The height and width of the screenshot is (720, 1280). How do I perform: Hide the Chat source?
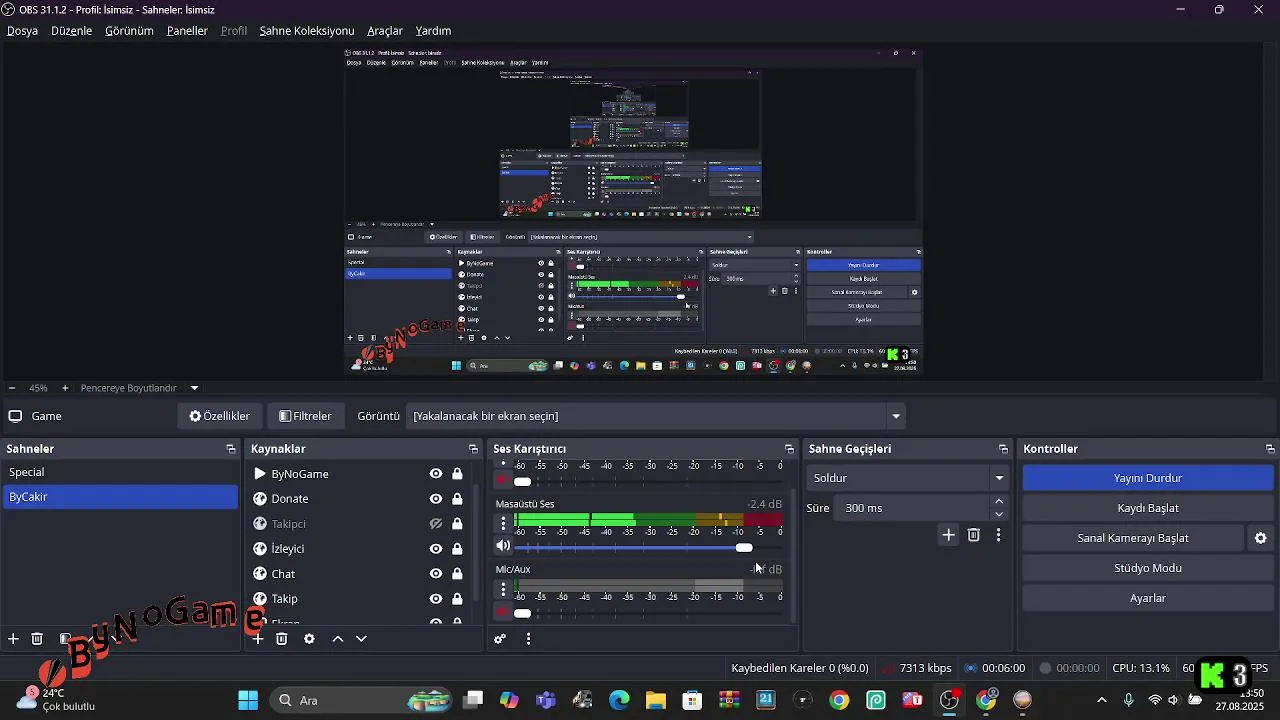(436, 574)
